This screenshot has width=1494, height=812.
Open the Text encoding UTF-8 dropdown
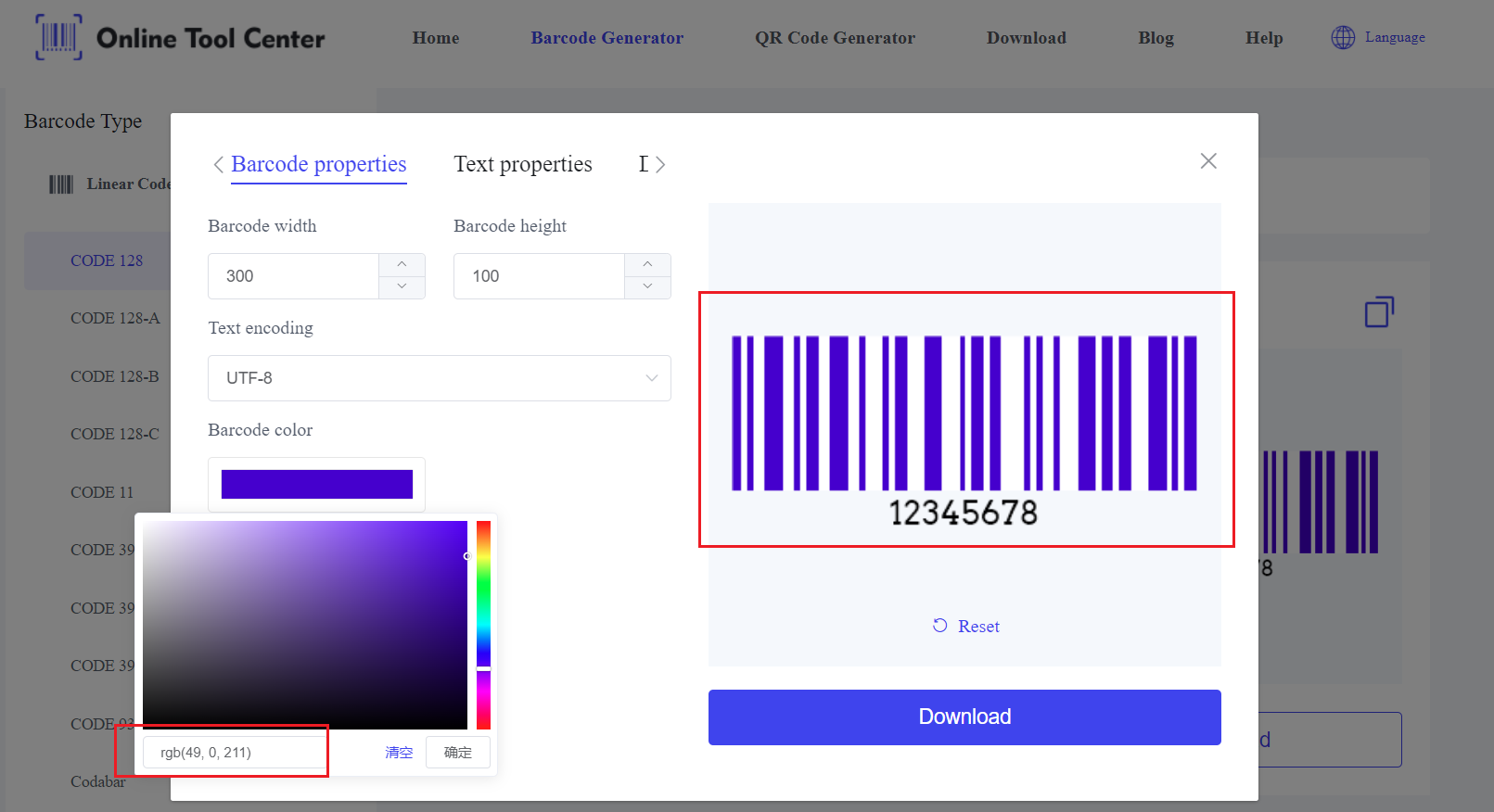[x=440, y=378]
